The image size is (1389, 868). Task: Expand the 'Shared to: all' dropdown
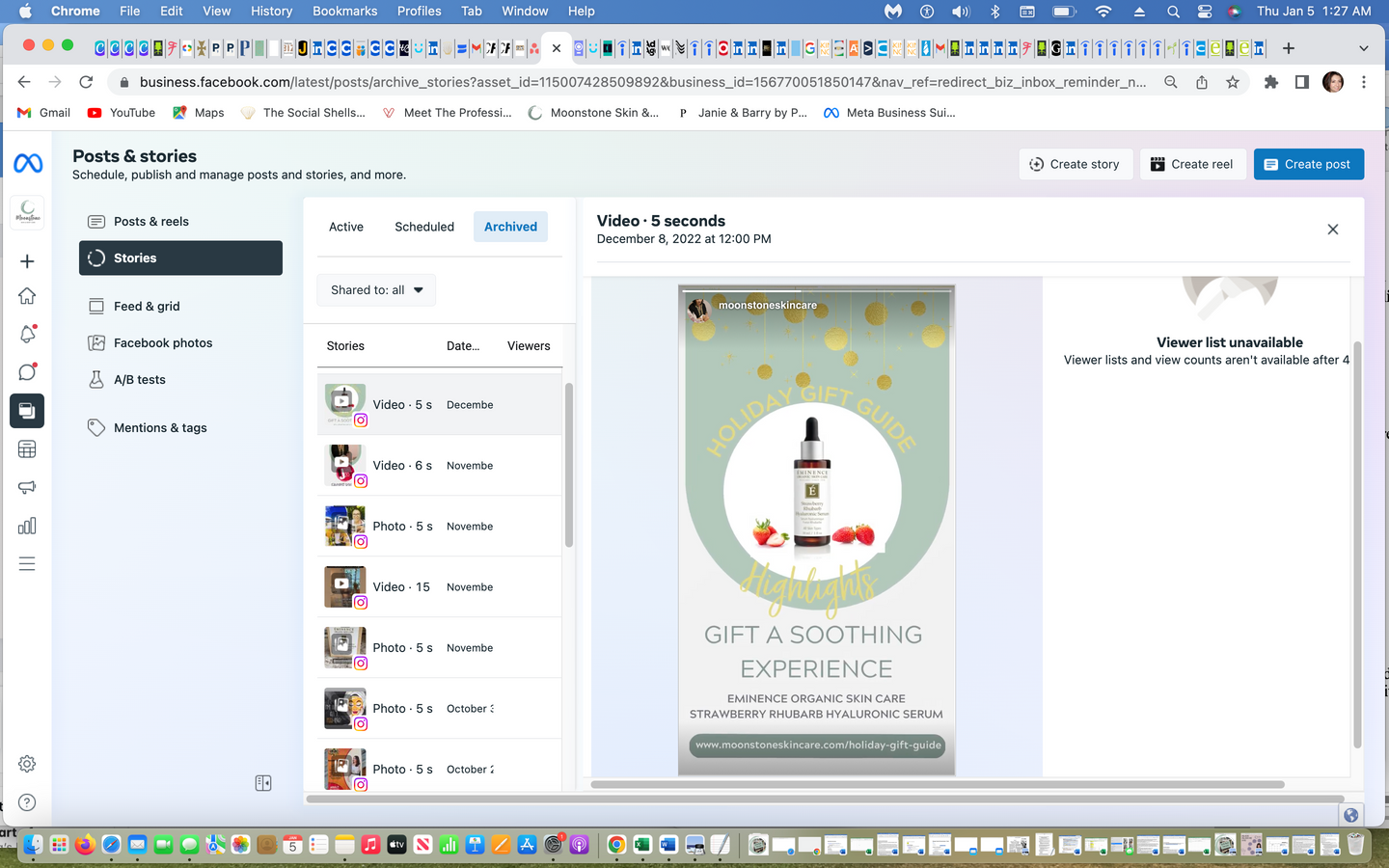point(376,290)
